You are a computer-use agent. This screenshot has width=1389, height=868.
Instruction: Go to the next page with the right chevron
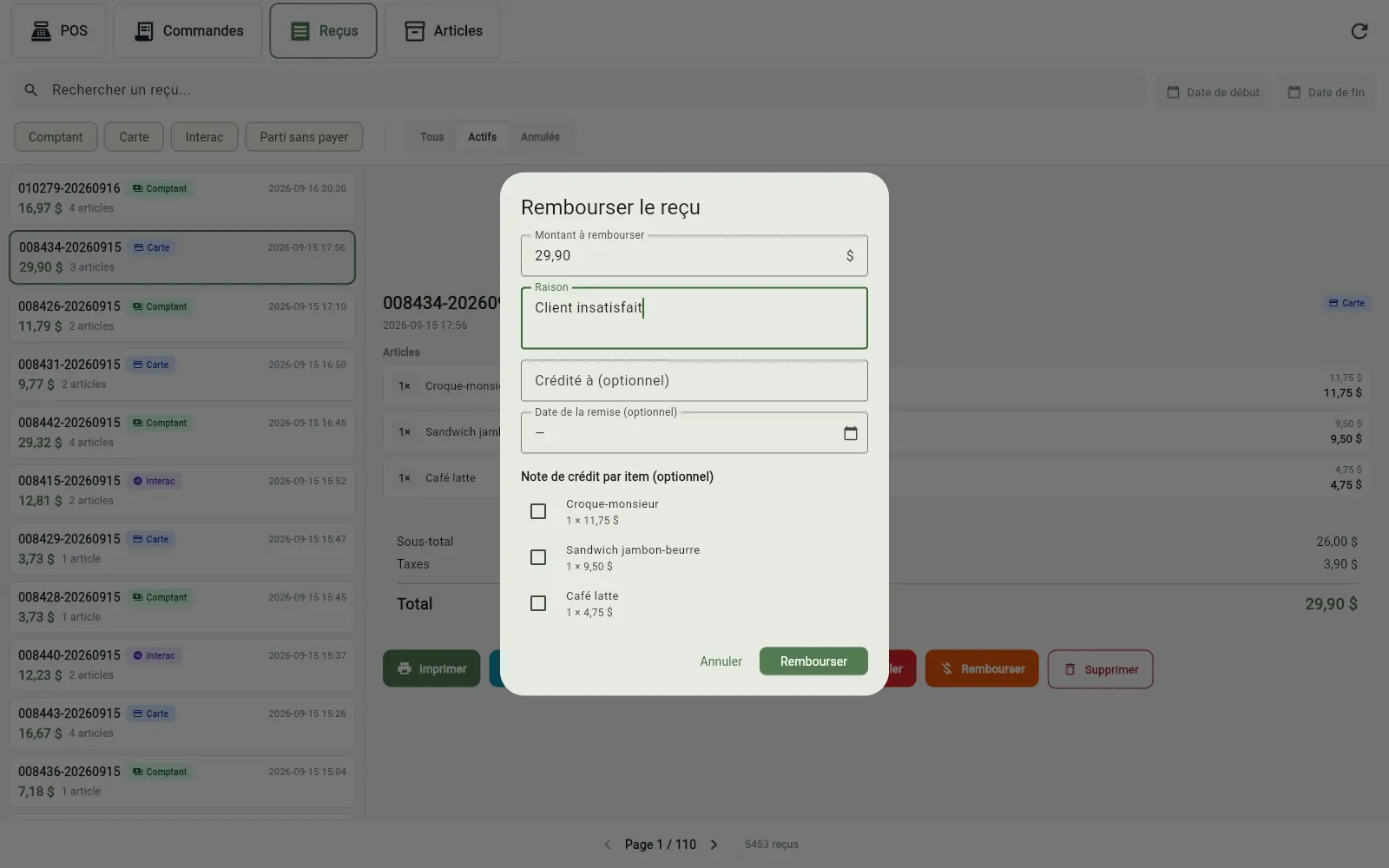click(714, 845)
